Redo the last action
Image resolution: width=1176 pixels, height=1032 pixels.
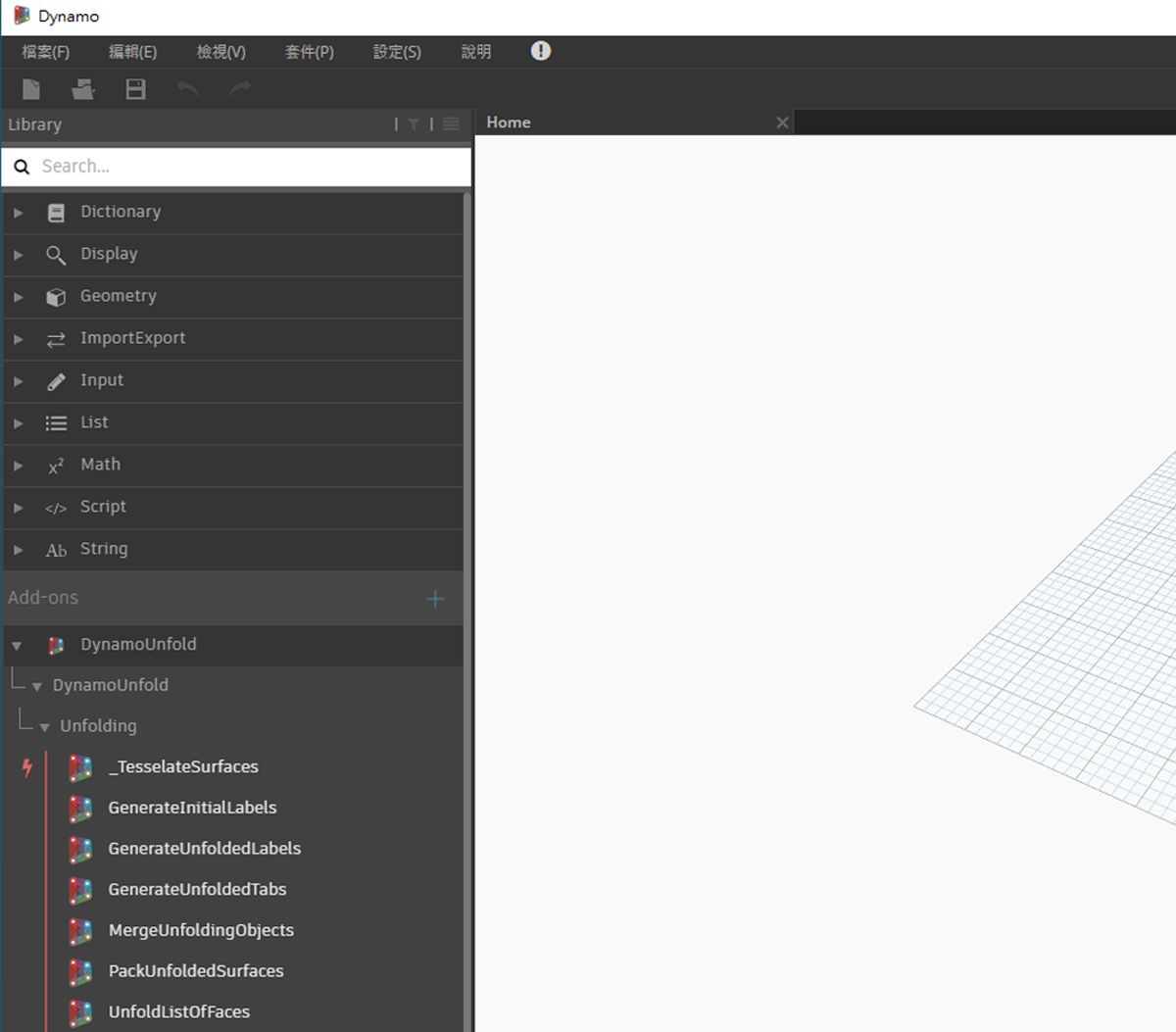click(x=239, y=89)
